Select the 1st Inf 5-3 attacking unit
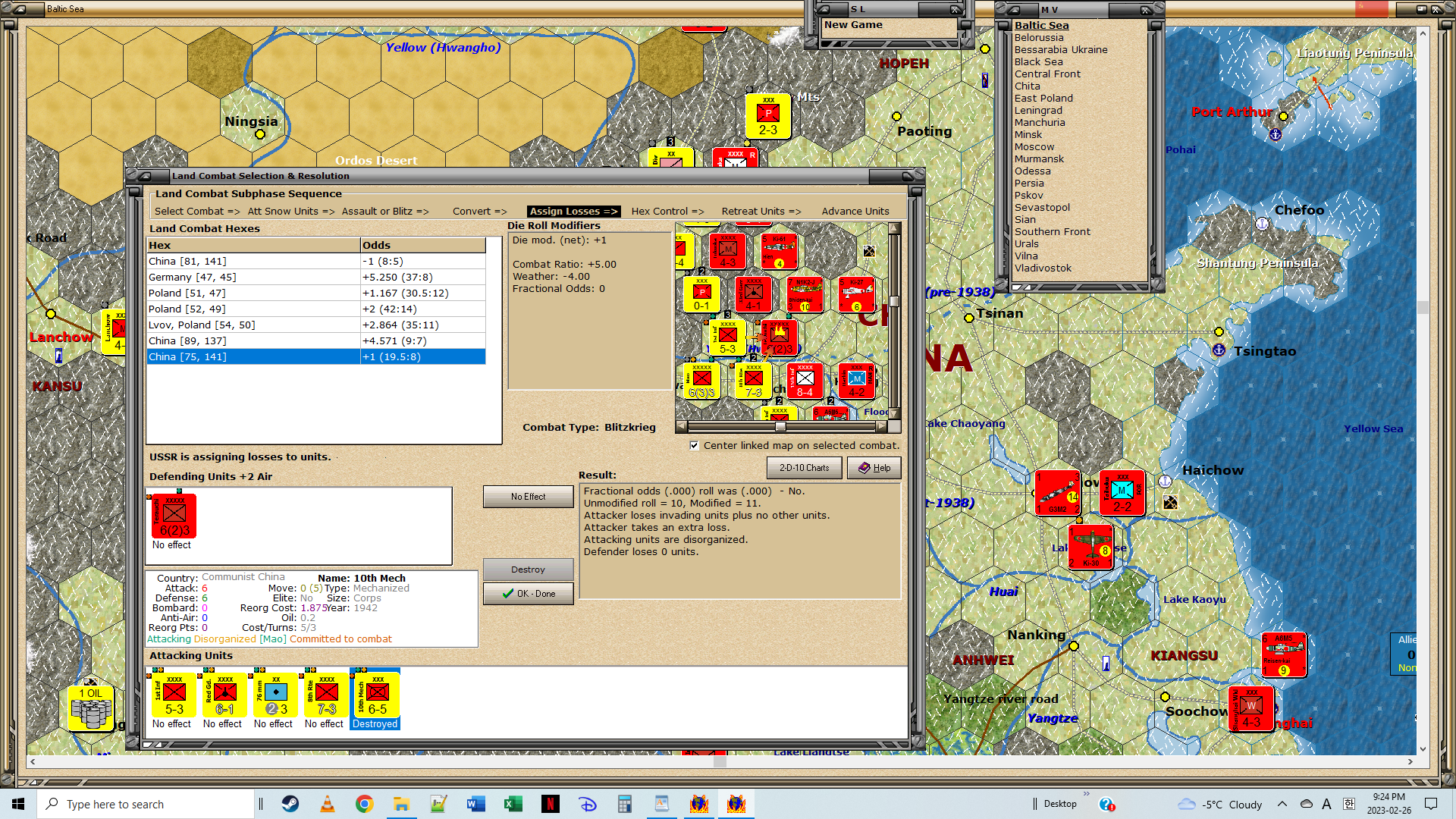 point(174,695)
